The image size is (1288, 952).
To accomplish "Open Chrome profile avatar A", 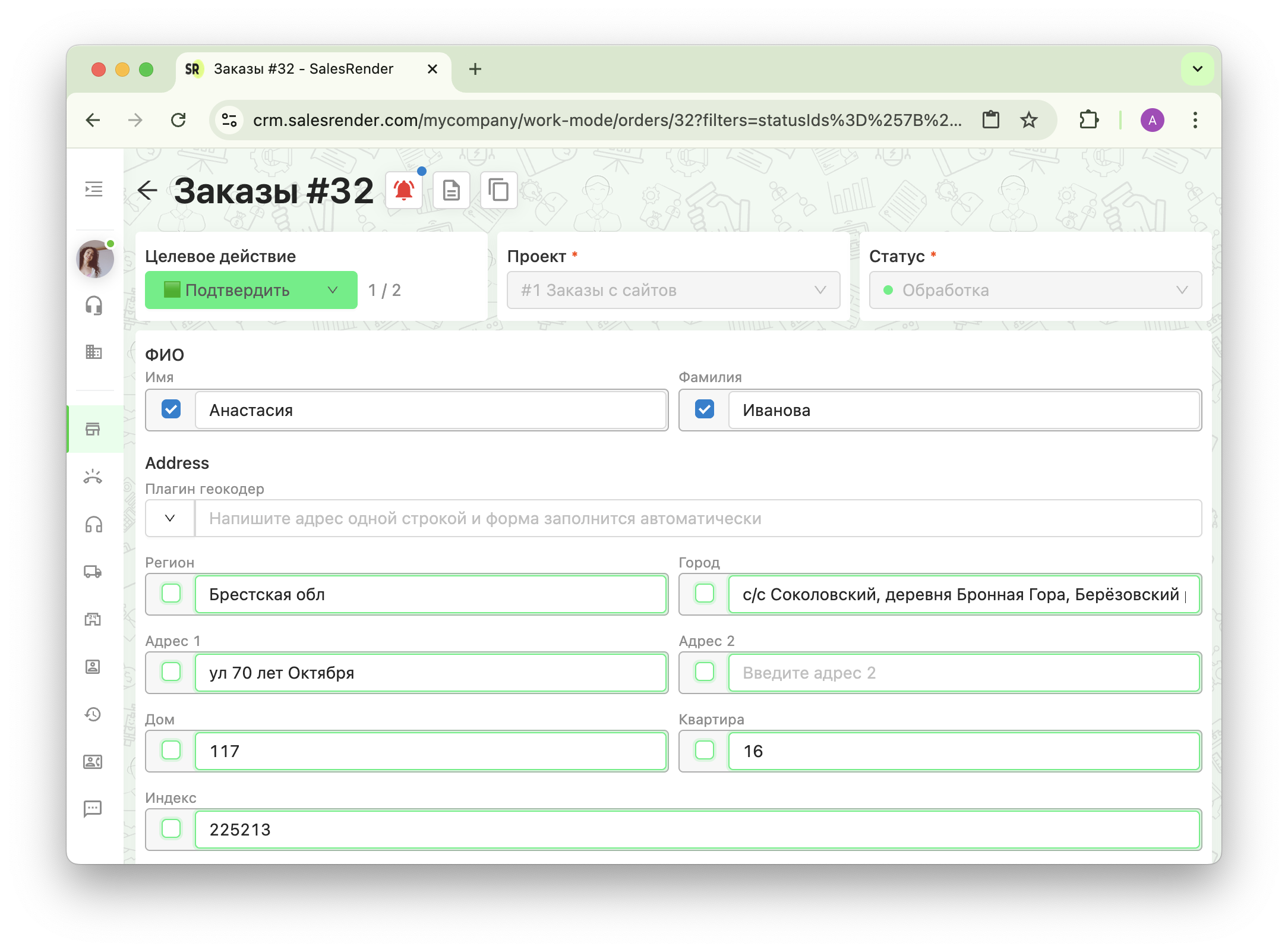I will click(1153, 120).
